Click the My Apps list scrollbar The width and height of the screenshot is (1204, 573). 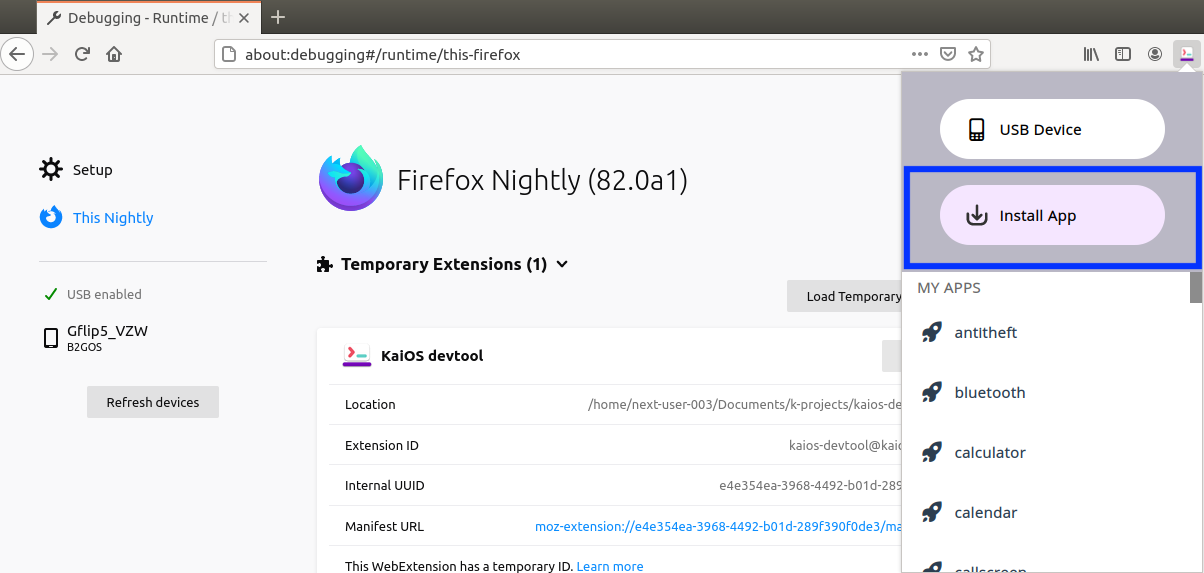[x=1196, y=288]
